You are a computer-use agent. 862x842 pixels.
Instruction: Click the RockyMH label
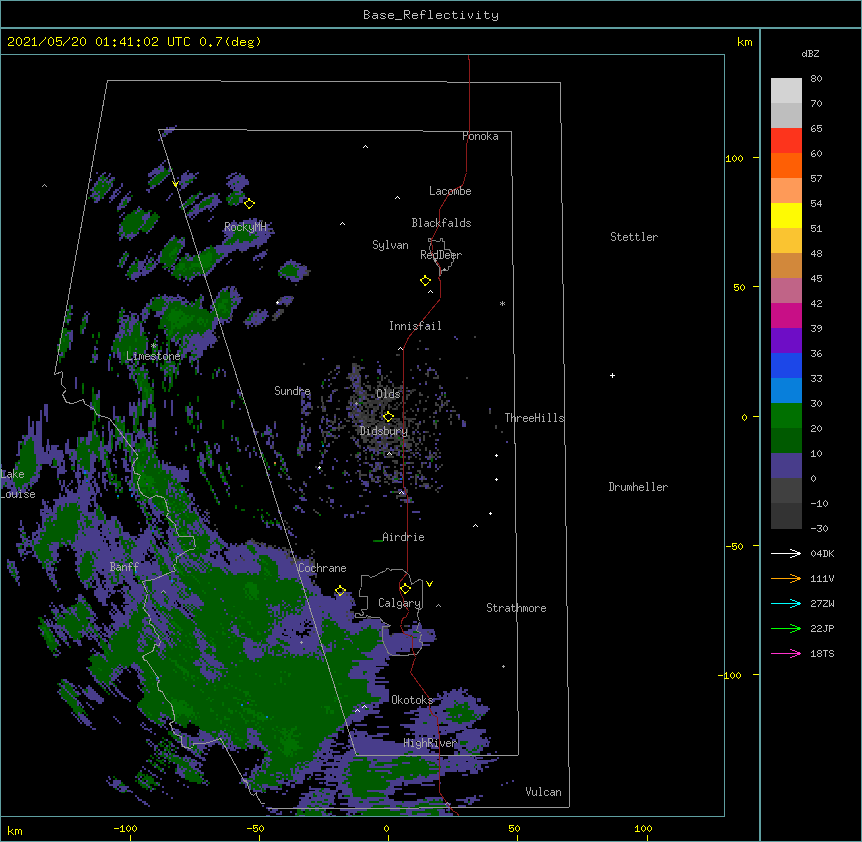click(x=245, y=227)
